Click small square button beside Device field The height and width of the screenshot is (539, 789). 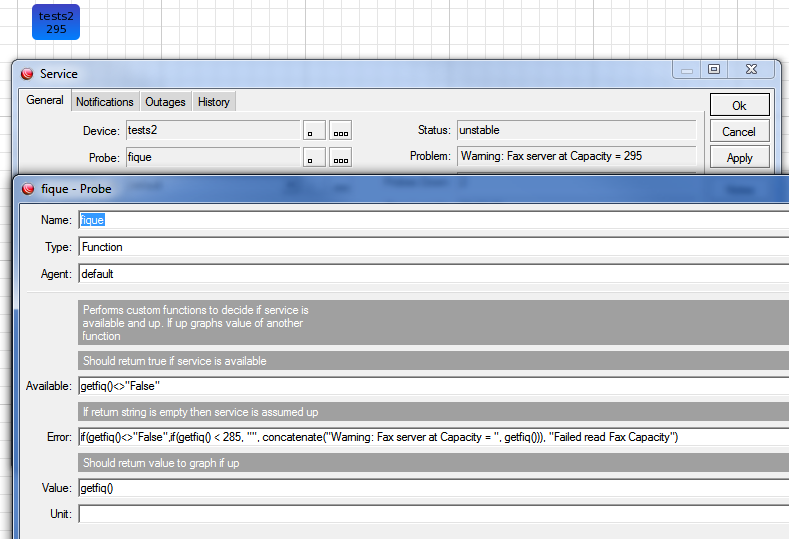coord(314,130)
